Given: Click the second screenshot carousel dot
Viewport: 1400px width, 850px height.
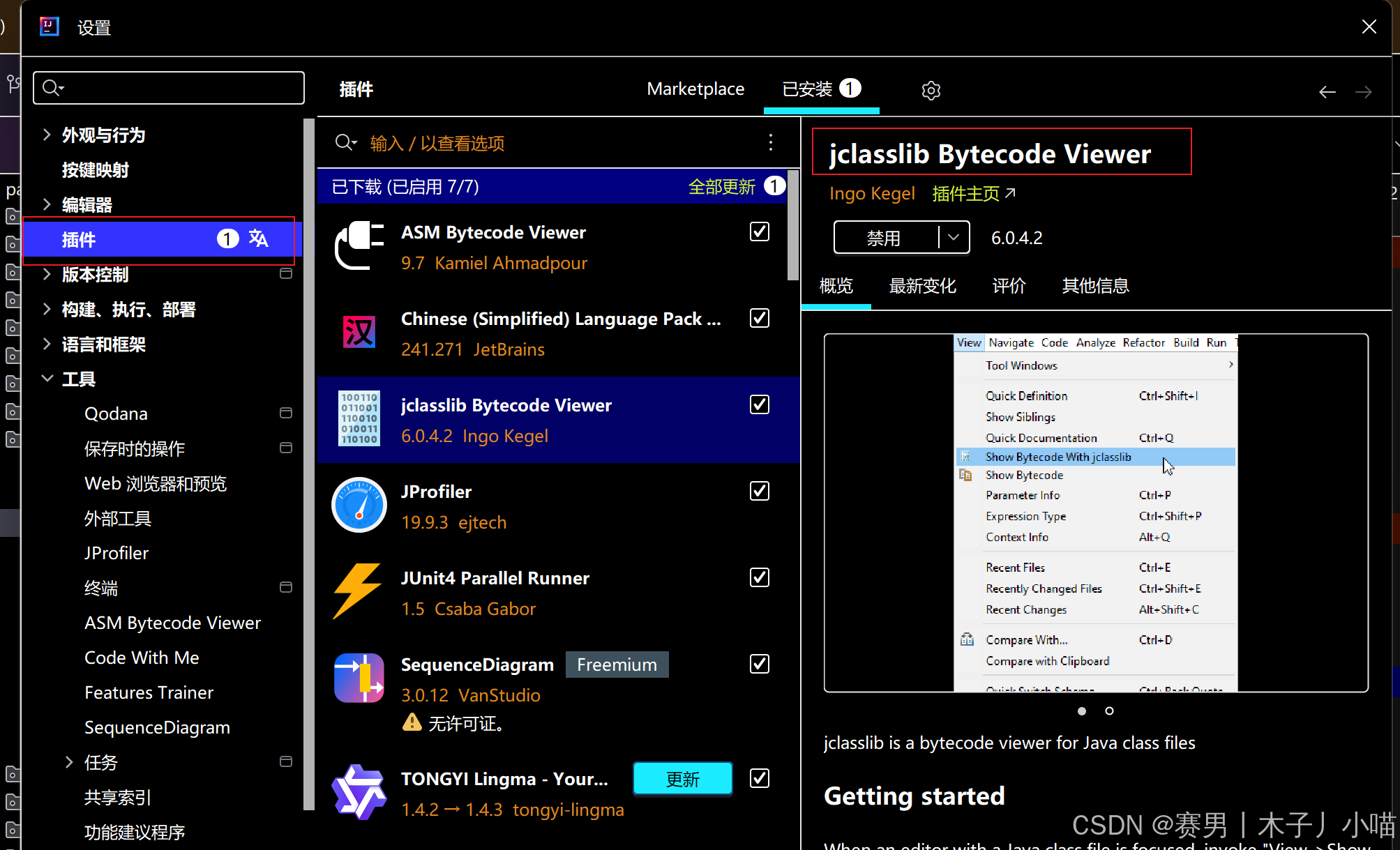Looking at the screenshot, I should tap(1109, 711).
